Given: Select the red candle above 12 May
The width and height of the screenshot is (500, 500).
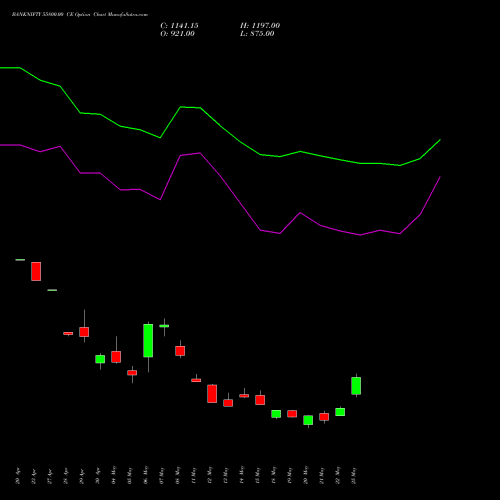Looking at the screenshot, I should (212, 394).
